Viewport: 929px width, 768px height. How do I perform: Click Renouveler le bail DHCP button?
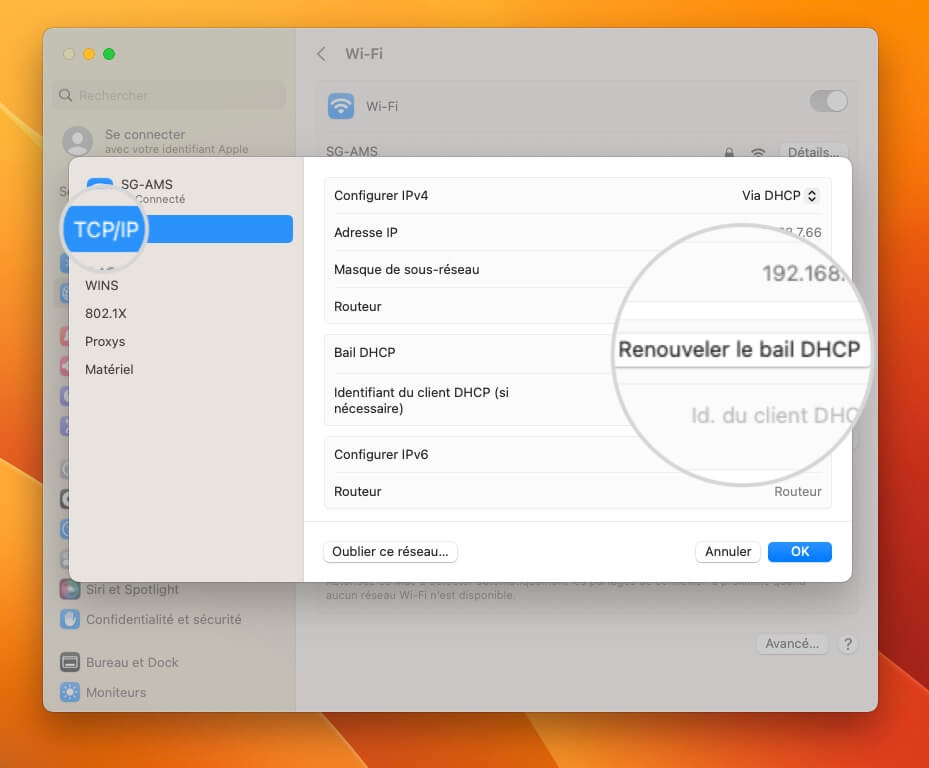pos(739,349)
